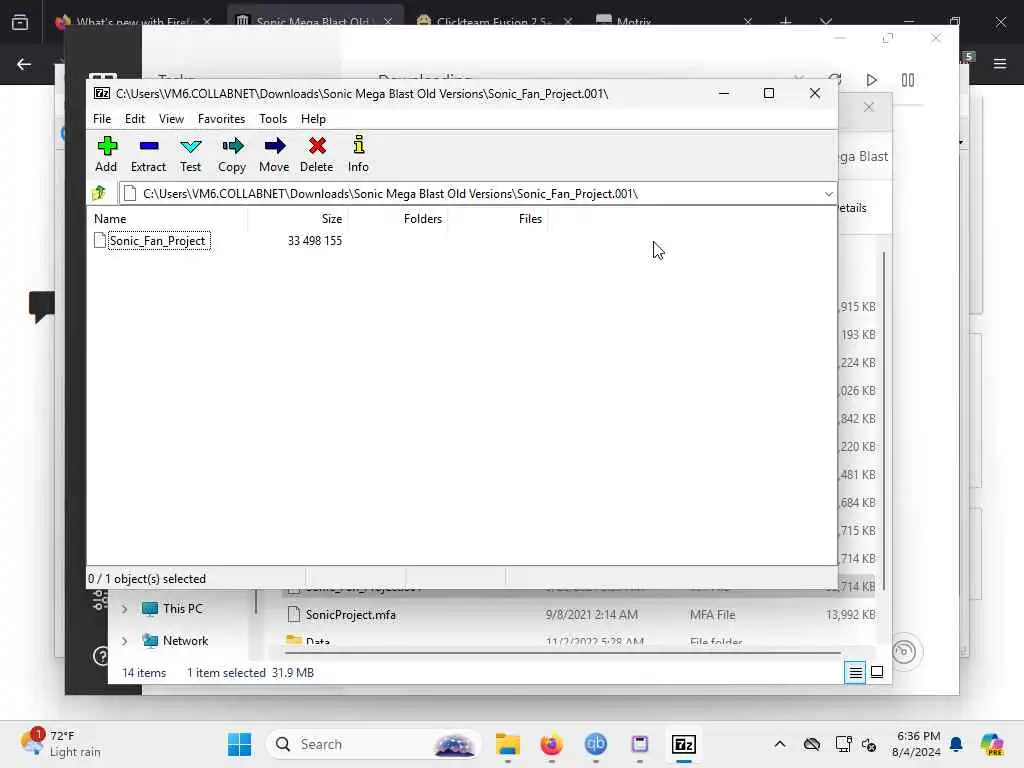Open the clock showing 6:36 PM
The width and height of the screenshot is (1024, 768).
click(918, 744)
